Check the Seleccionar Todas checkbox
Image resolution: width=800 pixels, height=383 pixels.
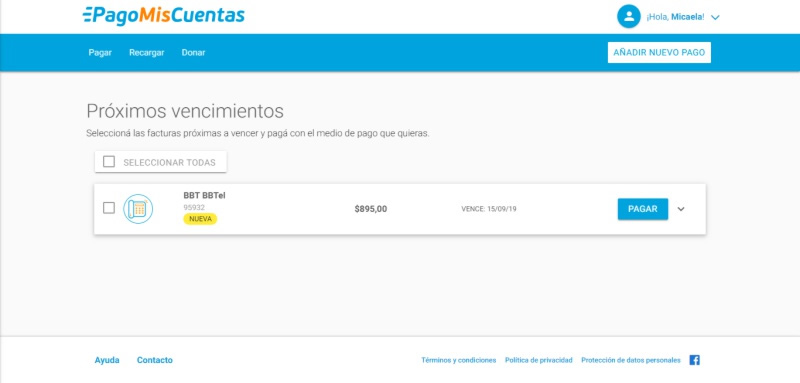109,162
